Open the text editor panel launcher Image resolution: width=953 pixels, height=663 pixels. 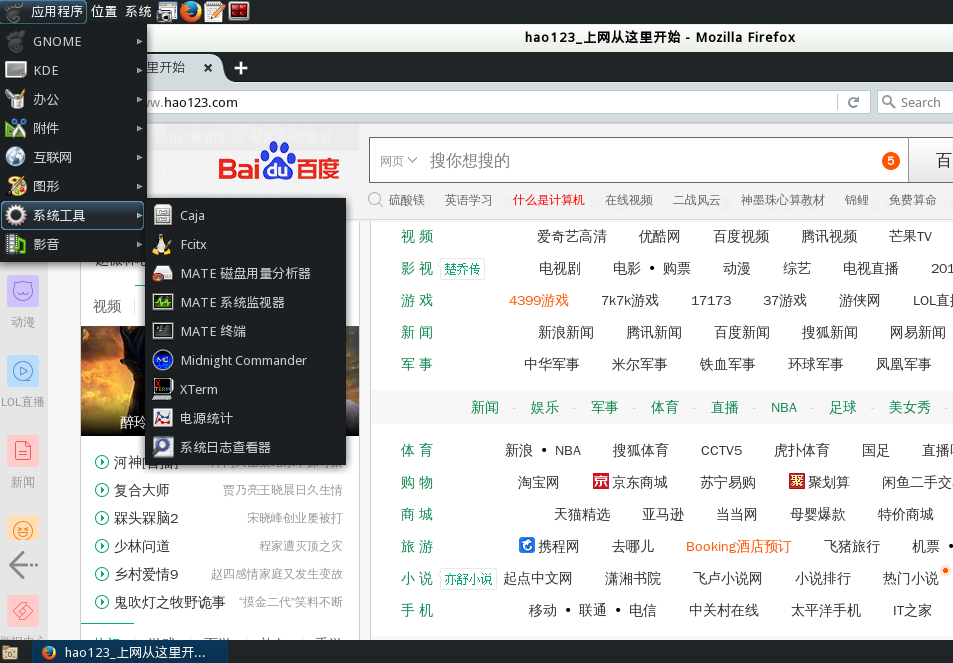(x=215, y=11)
